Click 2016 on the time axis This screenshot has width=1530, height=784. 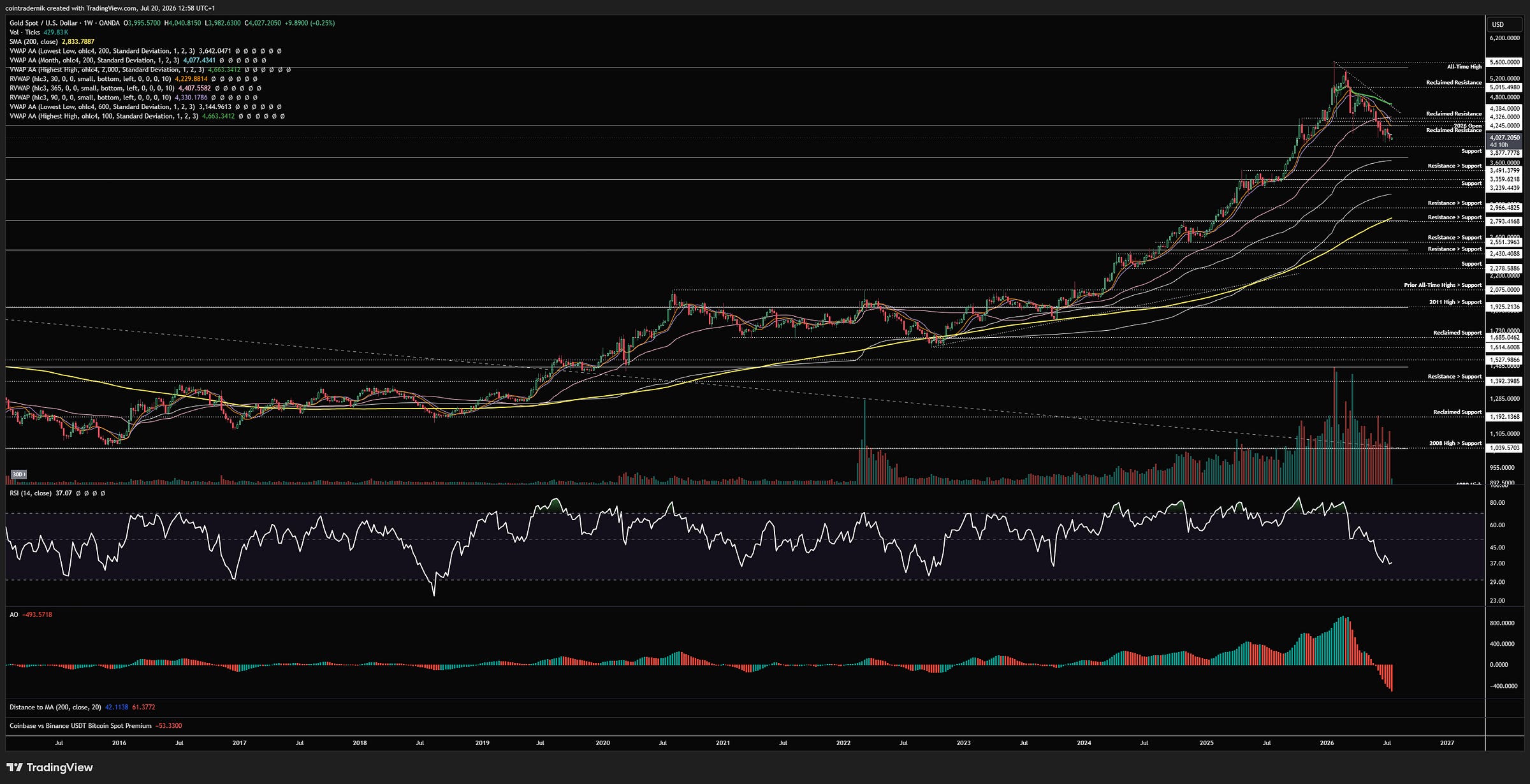119,743
